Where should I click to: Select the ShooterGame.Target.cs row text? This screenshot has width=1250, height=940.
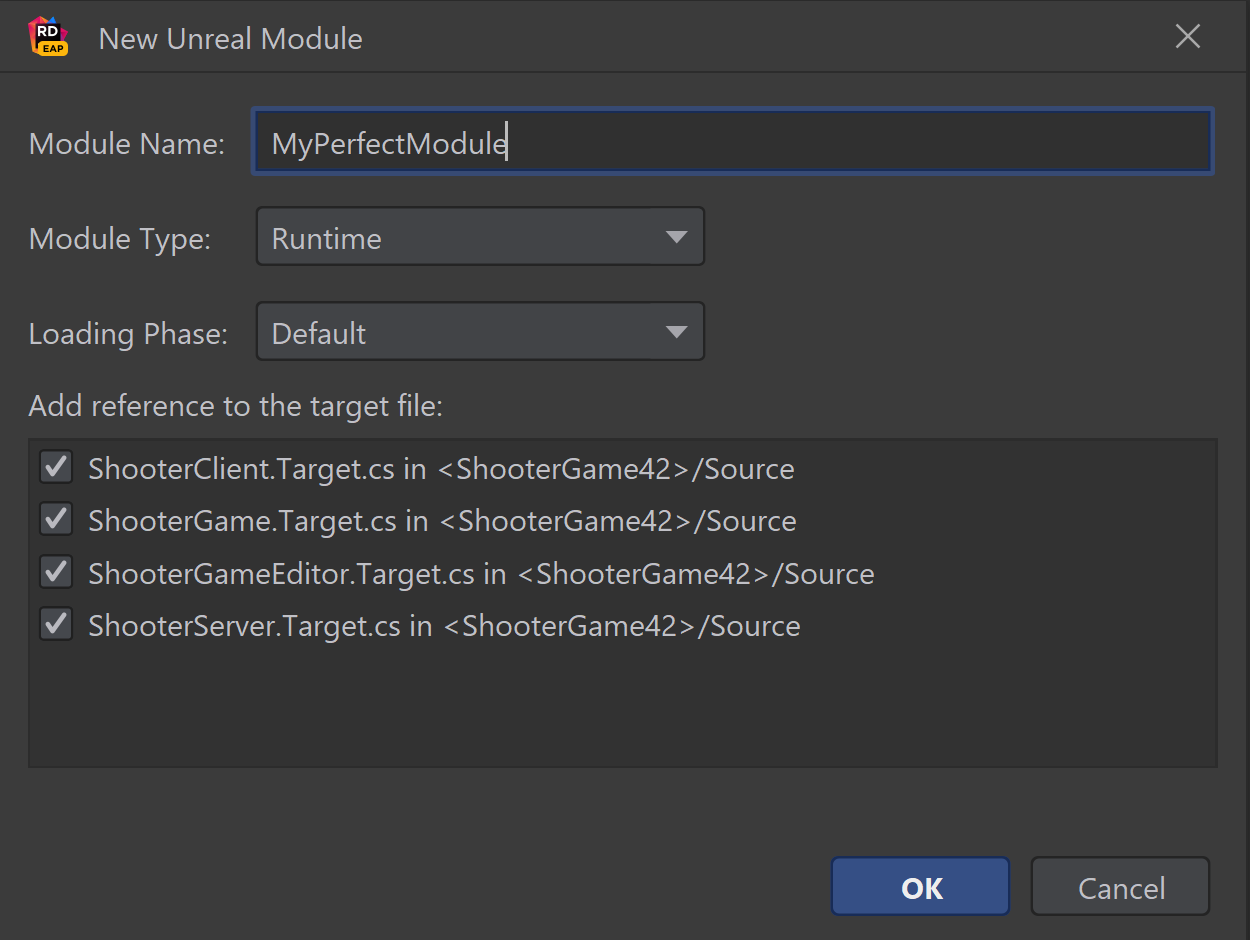click(442, 520)
